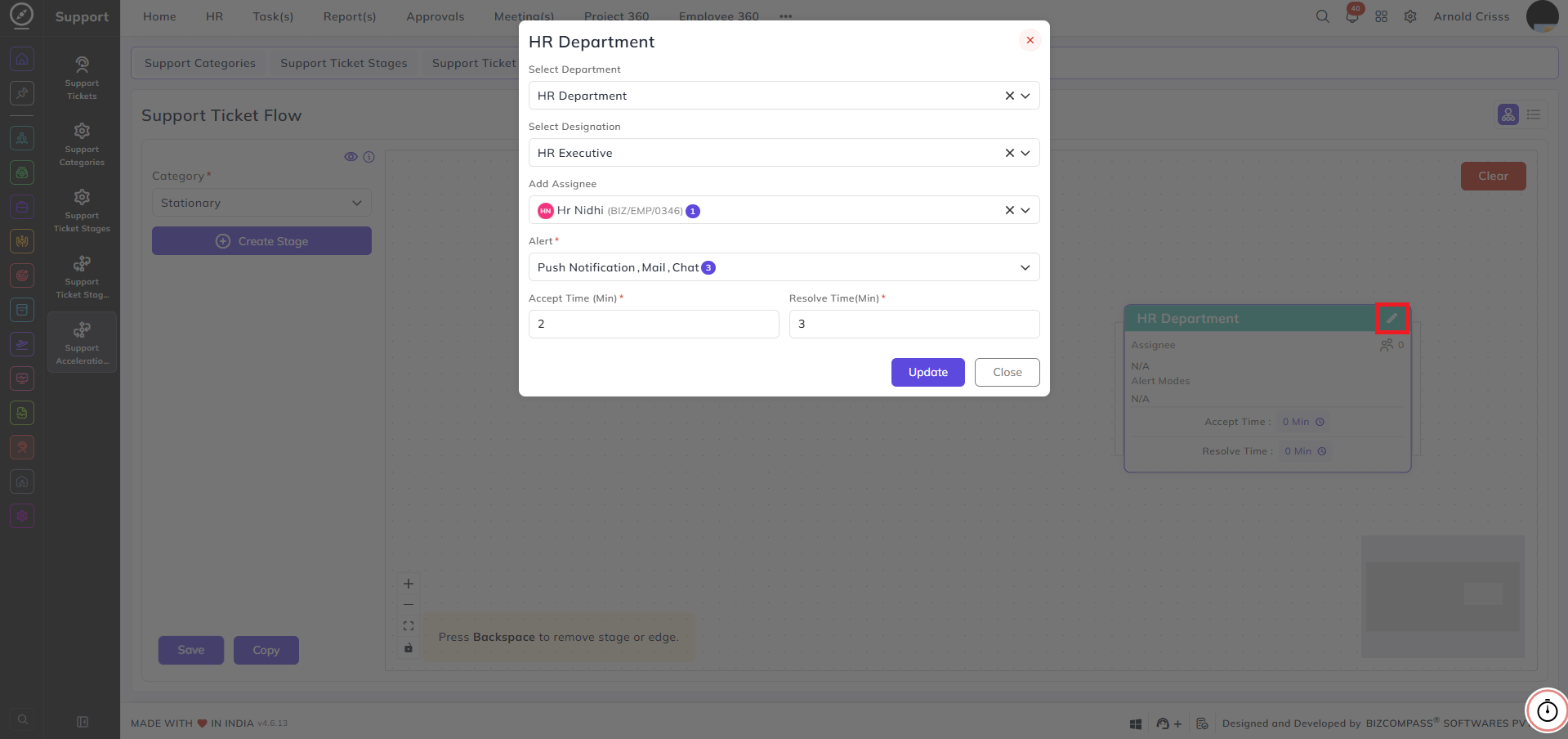Open the user profile avatar
1568x739 pixels.
(1543, 16)
